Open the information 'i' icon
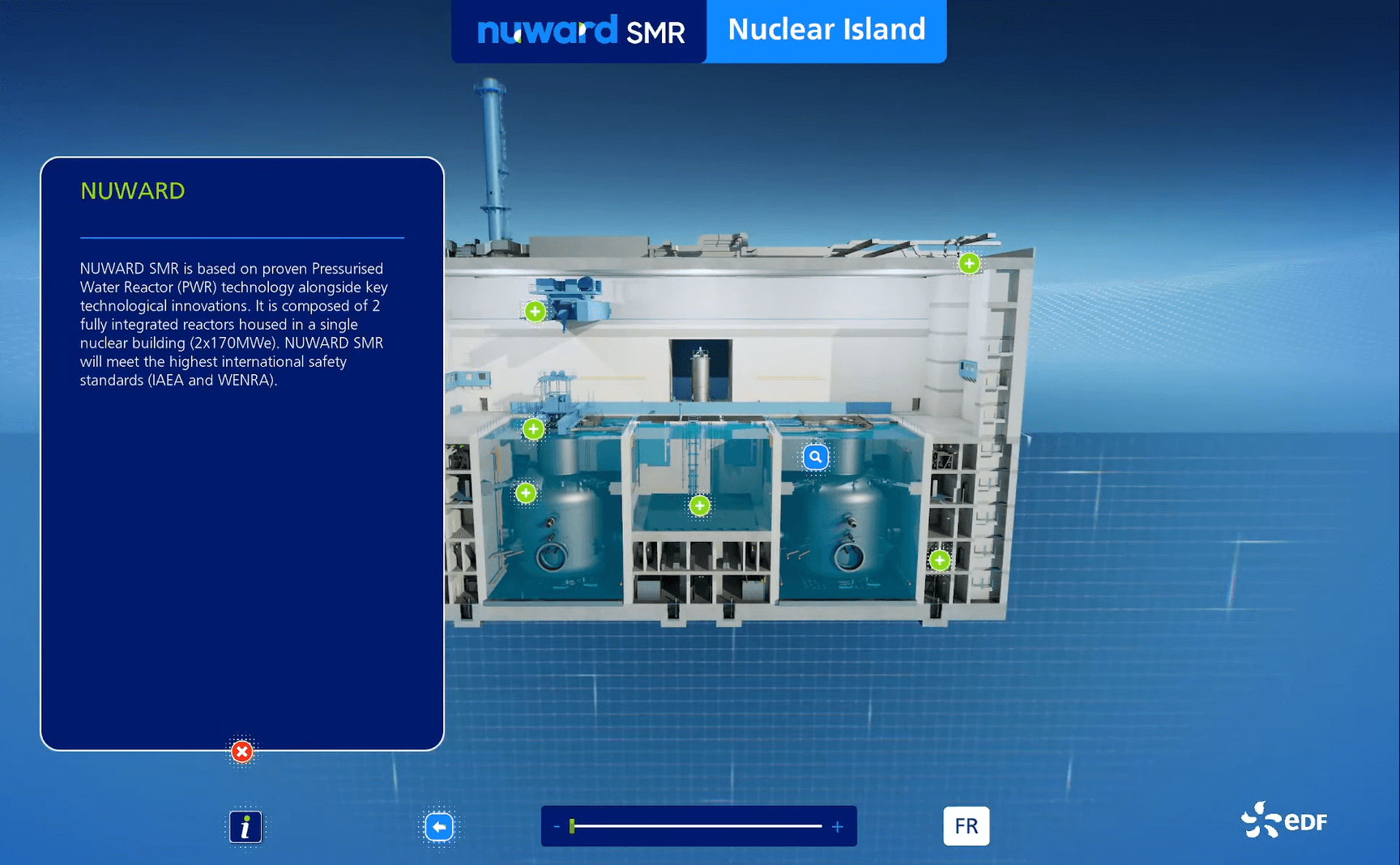 point(245,827)
